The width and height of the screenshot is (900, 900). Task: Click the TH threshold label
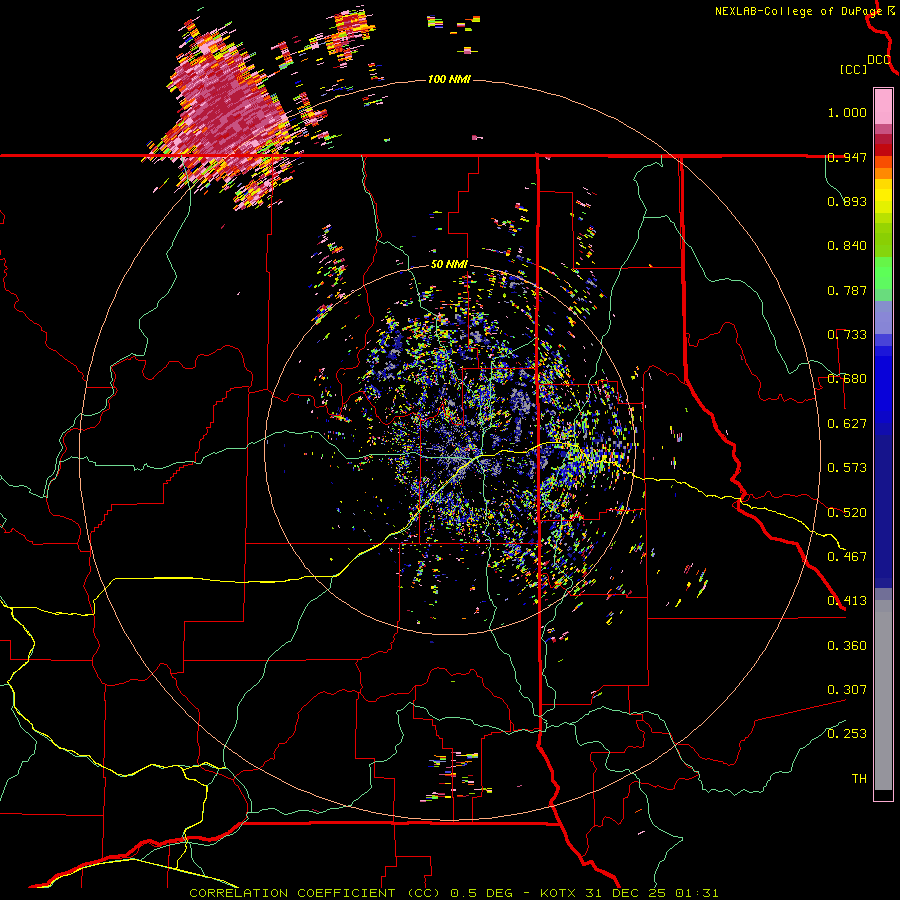coord(859,779)
